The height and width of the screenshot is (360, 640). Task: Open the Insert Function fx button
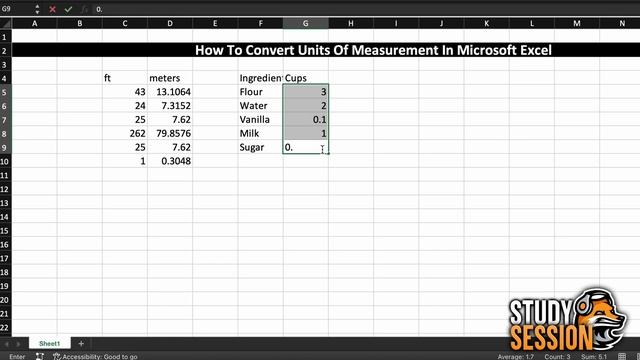click(84, 9)
